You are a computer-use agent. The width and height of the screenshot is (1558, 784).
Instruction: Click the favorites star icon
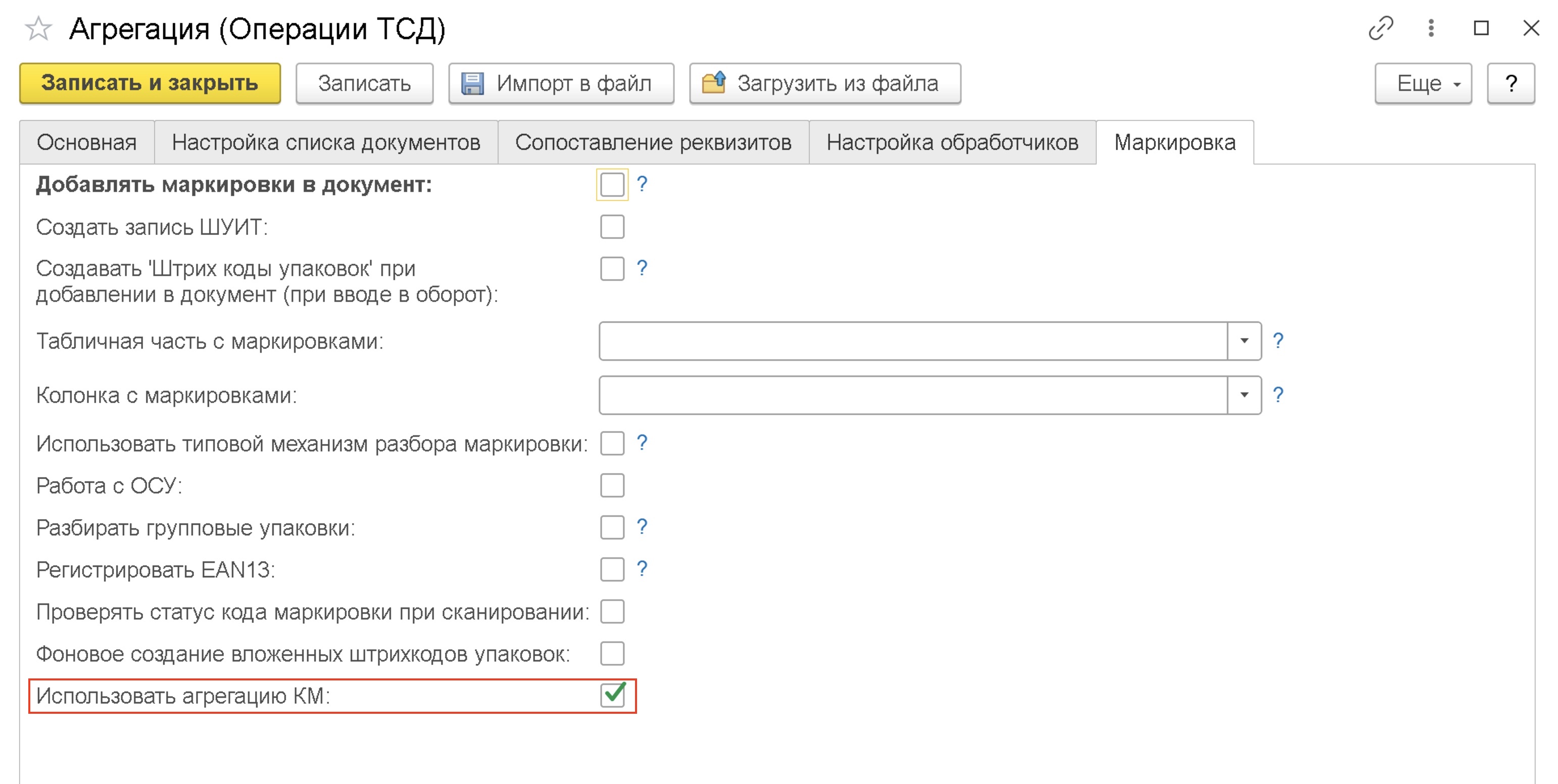point(39,28)
